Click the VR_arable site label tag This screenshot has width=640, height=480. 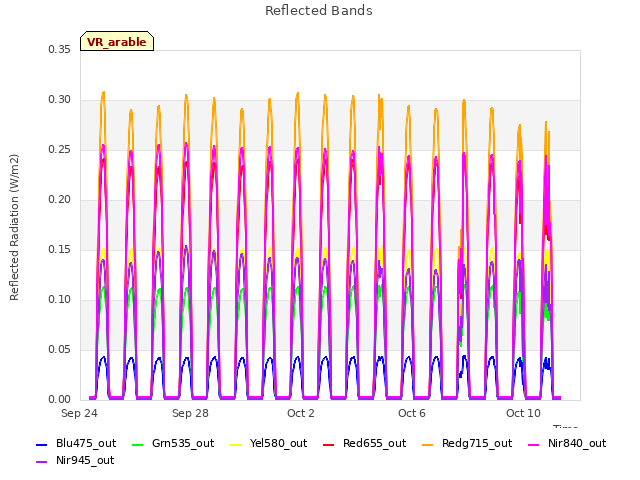(117, 41)
